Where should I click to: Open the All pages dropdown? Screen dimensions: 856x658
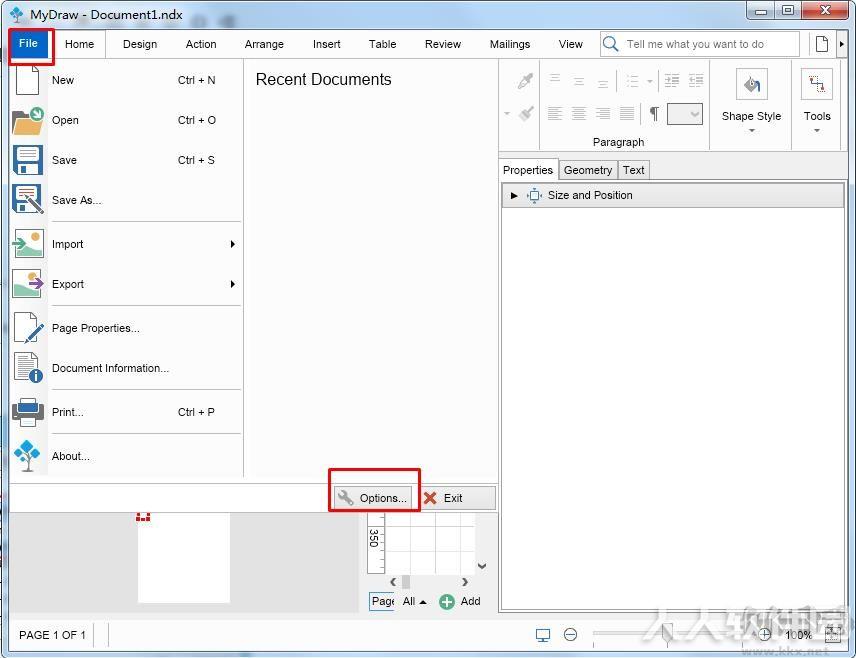[x=414, y=601]
